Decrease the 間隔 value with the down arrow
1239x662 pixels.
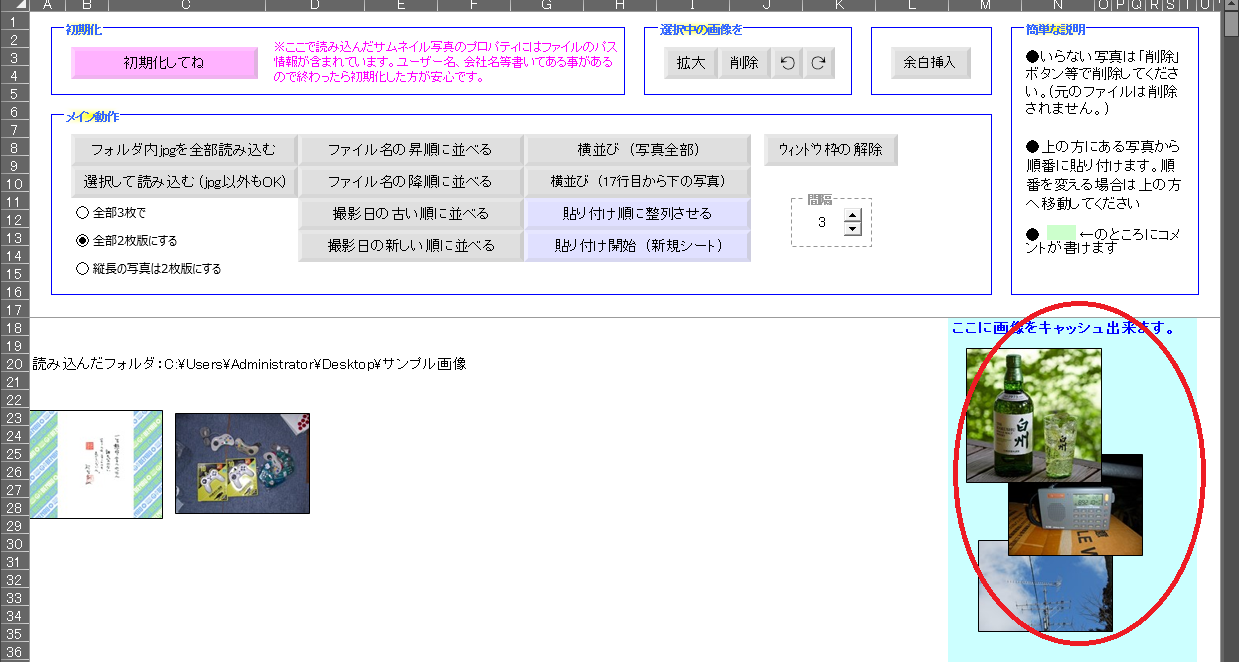click(x=852, y=229)
